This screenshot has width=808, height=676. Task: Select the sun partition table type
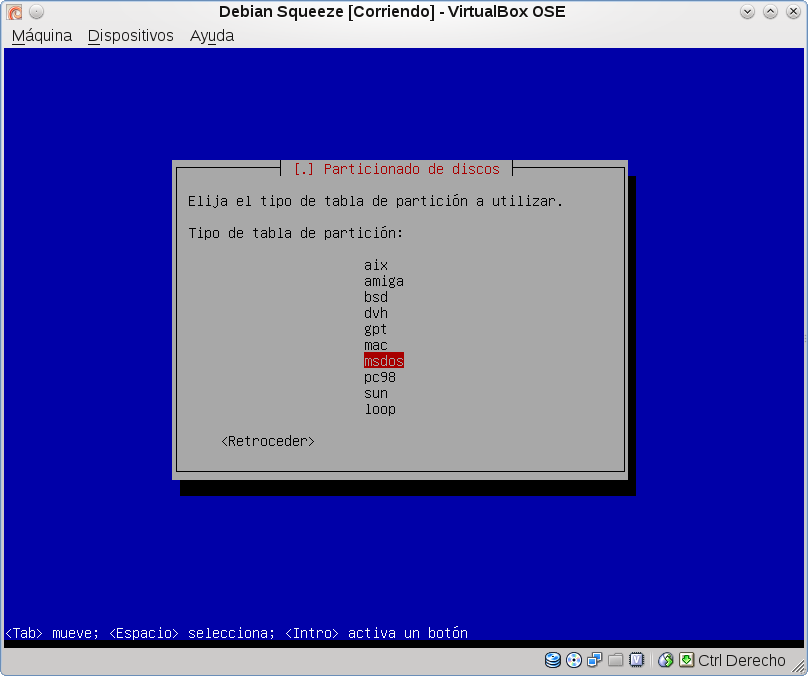(x=376, y=393)
